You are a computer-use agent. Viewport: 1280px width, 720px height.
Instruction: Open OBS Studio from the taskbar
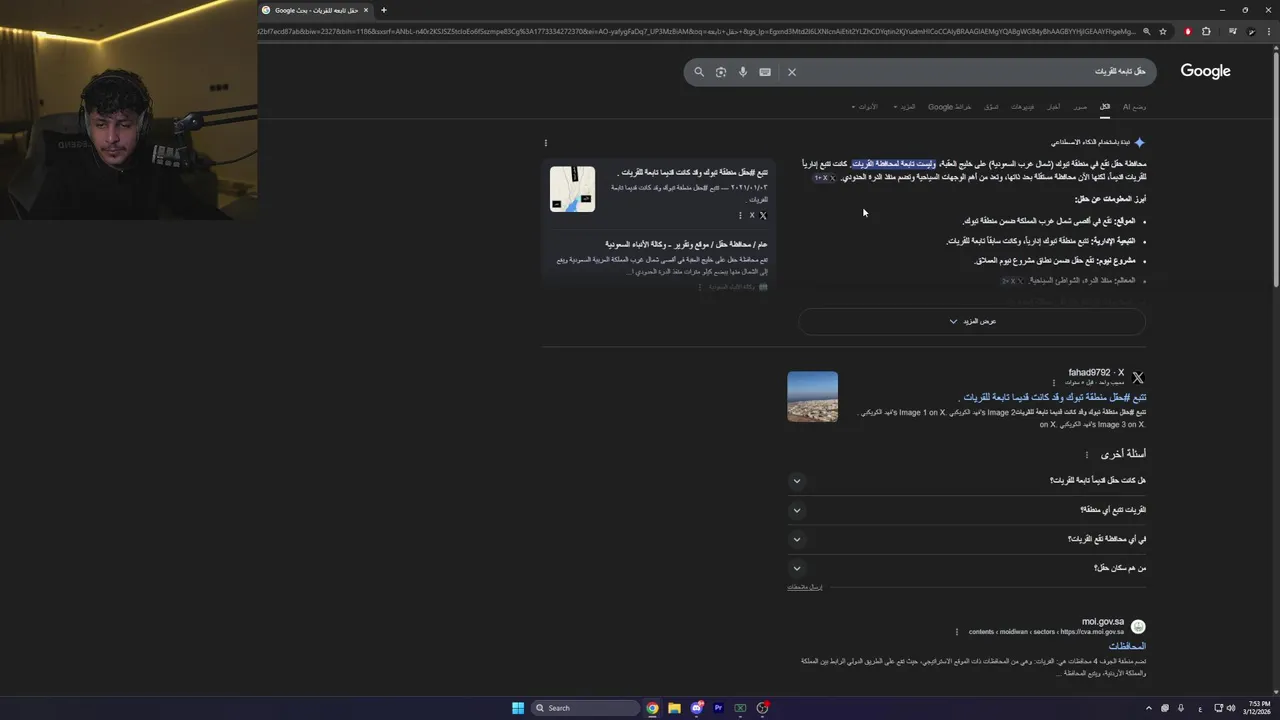coord(762,708)
